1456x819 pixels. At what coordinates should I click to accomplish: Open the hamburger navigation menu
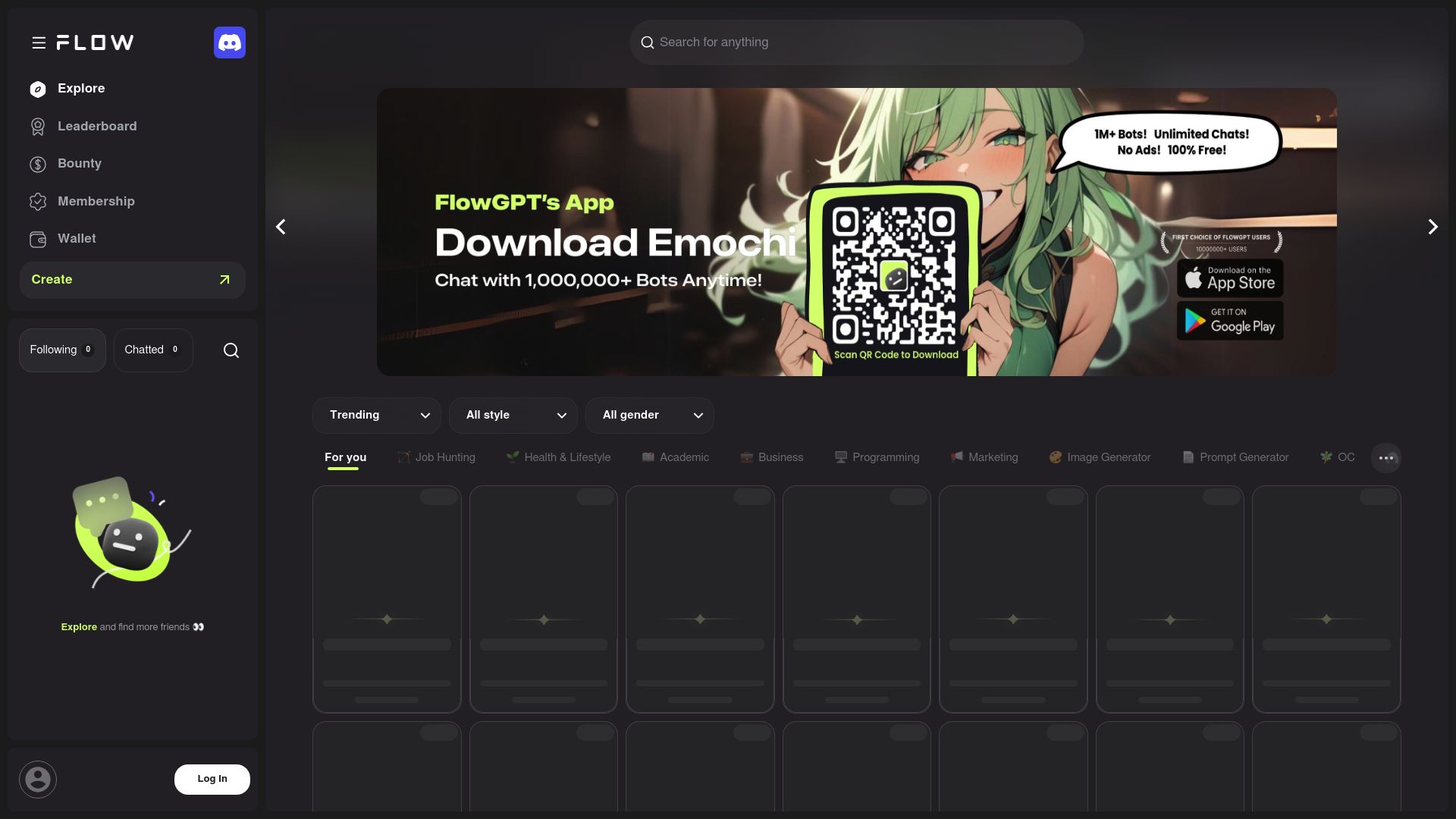tap(39, 42)
